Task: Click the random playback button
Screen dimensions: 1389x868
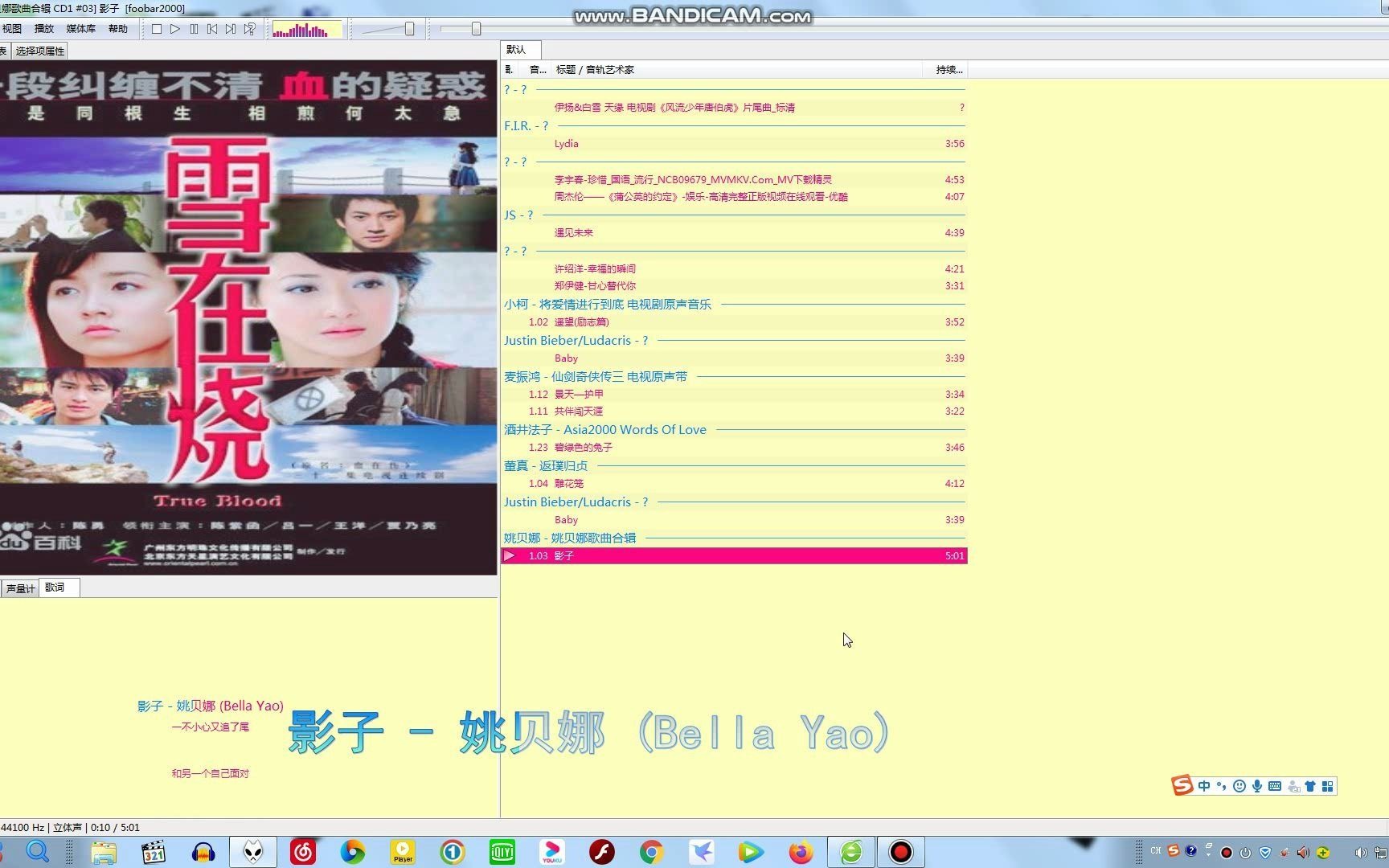Action: 250,29
